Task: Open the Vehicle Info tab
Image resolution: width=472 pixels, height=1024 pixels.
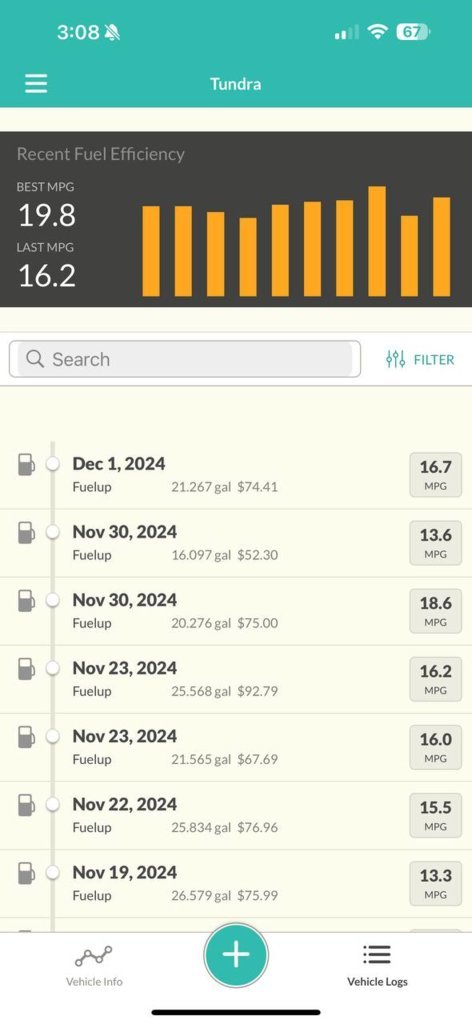Action: coord(94,965)
